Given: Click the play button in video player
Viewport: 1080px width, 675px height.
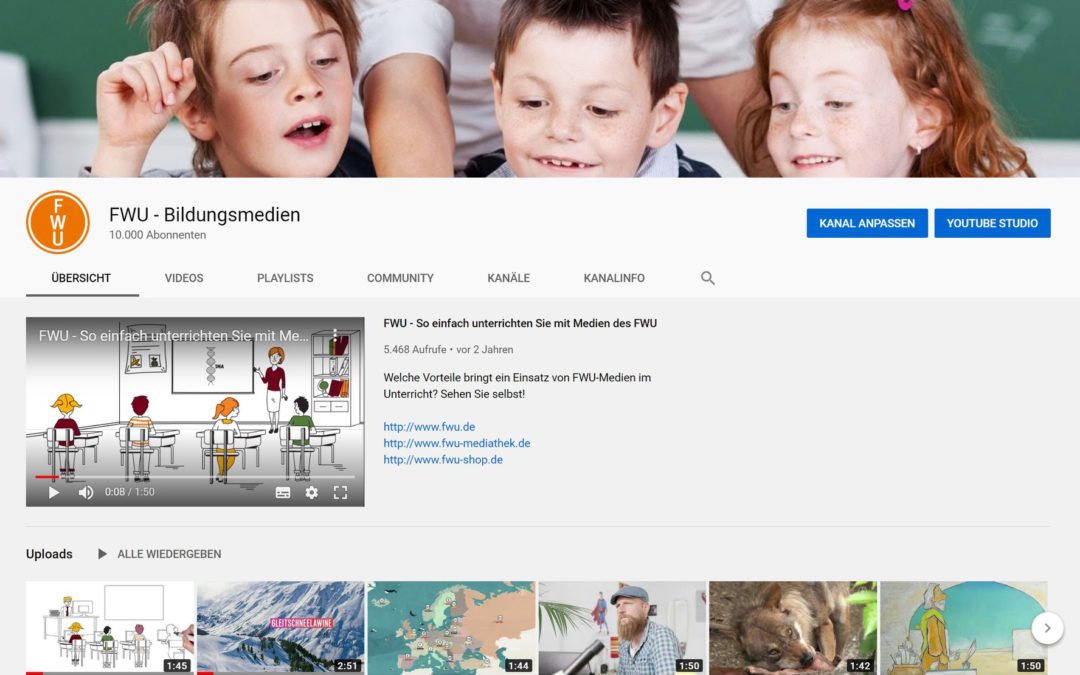Looking at the screenshot, I should (54, 492).
